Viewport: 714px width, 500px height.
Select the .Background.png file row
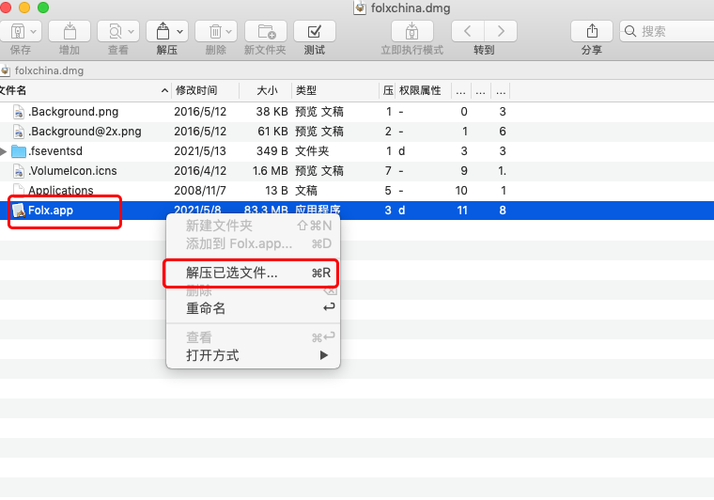click(x=357, y=112)
